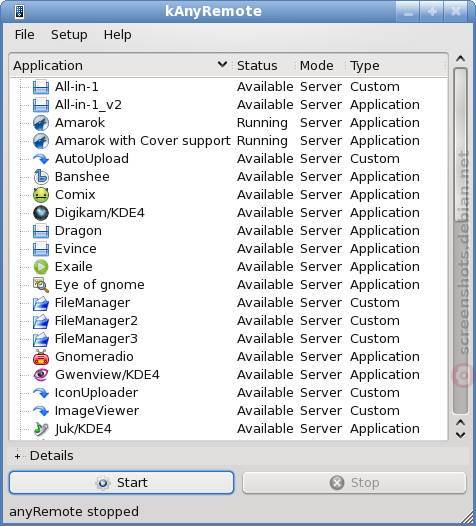Open the Setup menu
The height and width of the screenshot is (526, 476).
[69, 35]
